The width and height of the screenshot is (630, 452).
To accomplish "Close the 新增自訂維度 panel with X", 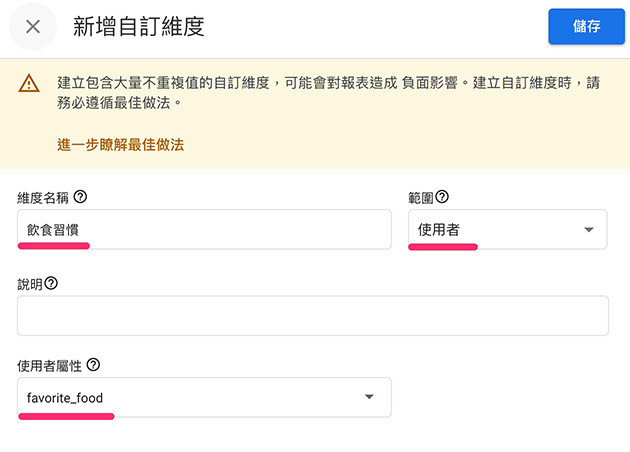I will pos(33,27).
